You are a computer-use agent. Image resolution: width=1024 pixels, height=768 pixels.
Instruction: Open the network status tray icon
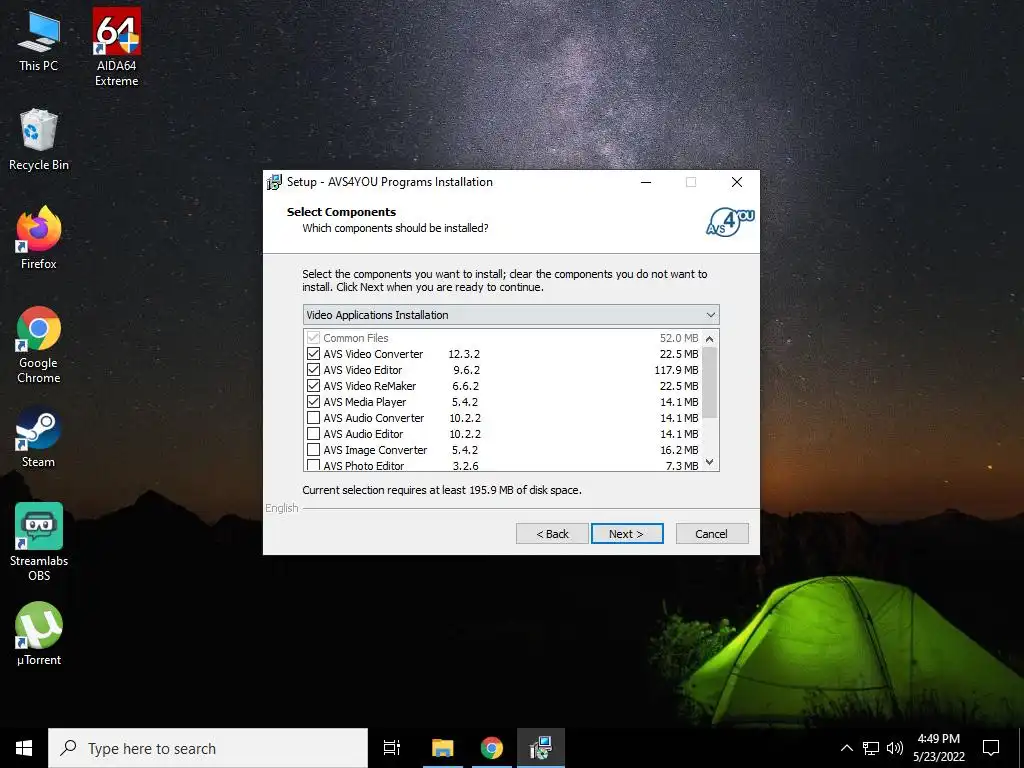pos(871,748)
